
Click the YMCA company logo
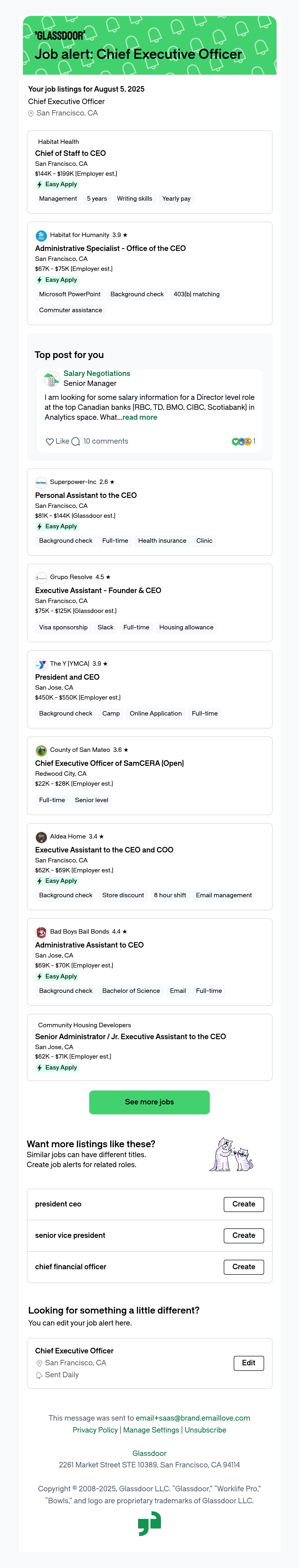click(41, 664)
